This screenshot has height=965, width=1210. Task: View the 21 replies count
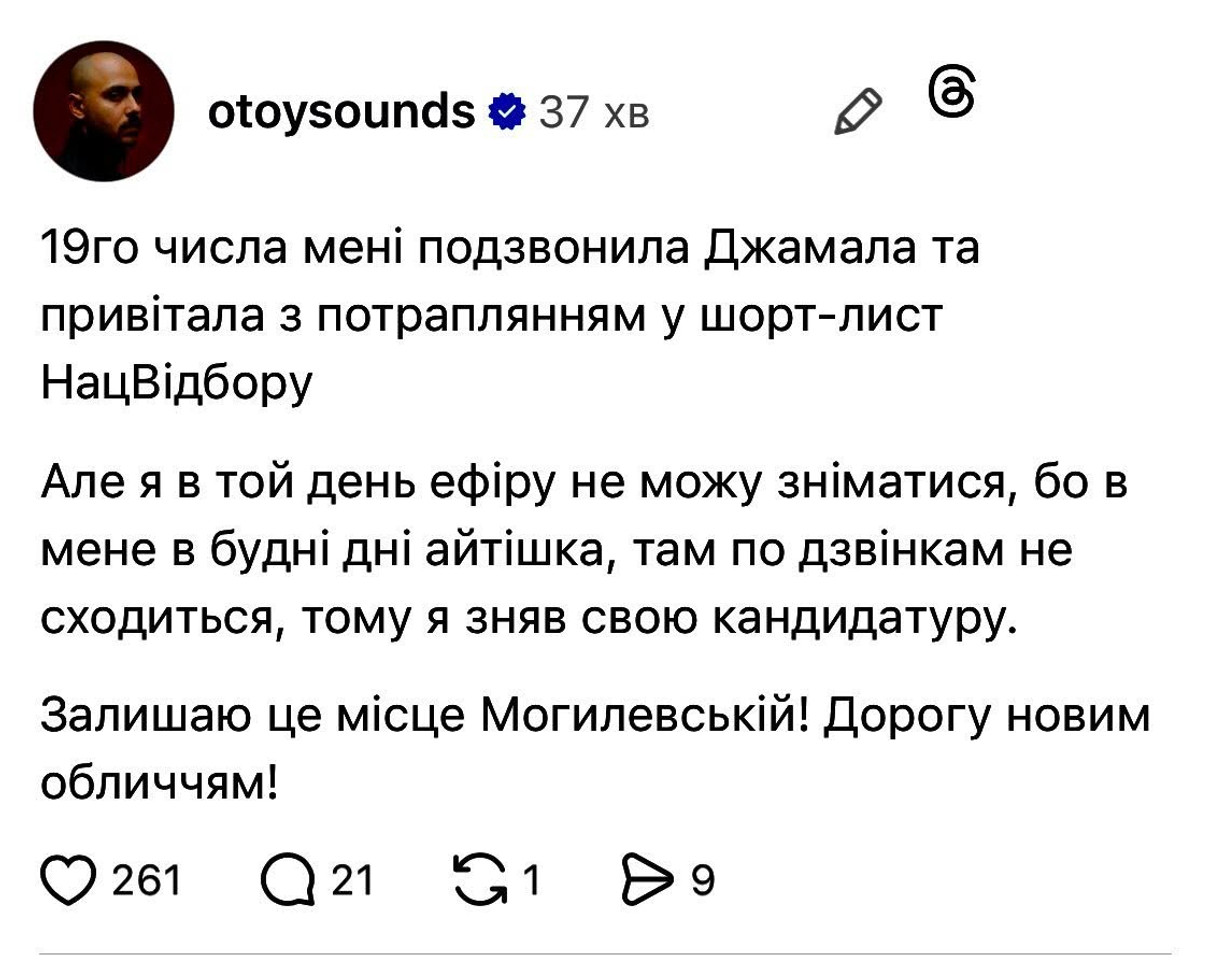352,880
